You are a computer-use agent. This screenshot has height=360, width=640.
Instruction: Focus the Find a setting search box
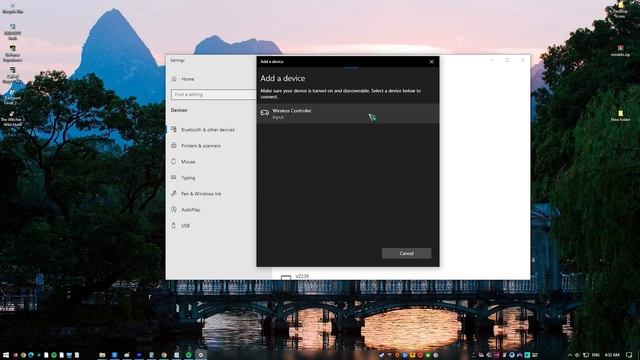(213, 94)
